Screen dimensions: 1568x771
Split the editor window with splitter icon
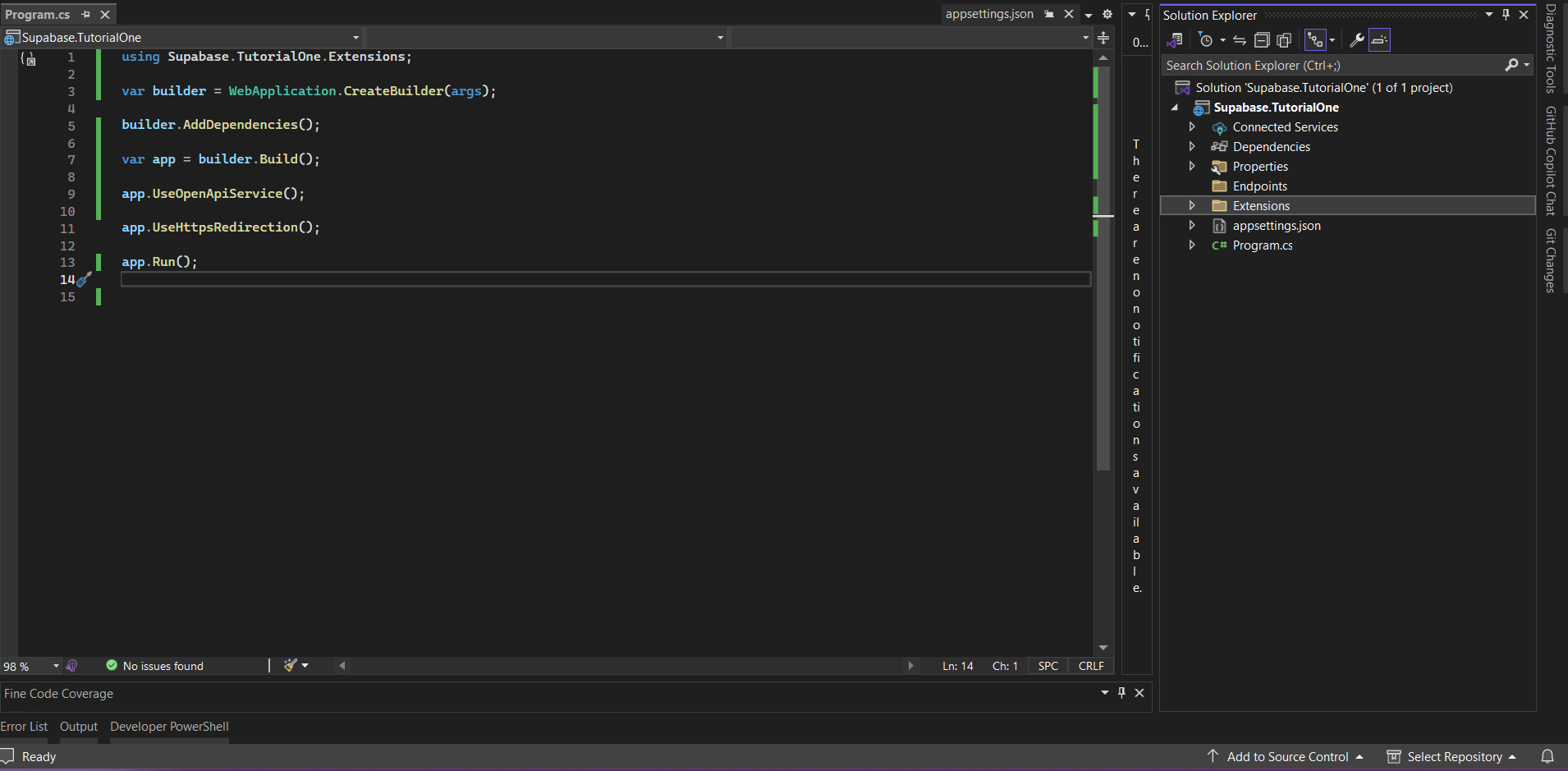(x=1103, y=38)
